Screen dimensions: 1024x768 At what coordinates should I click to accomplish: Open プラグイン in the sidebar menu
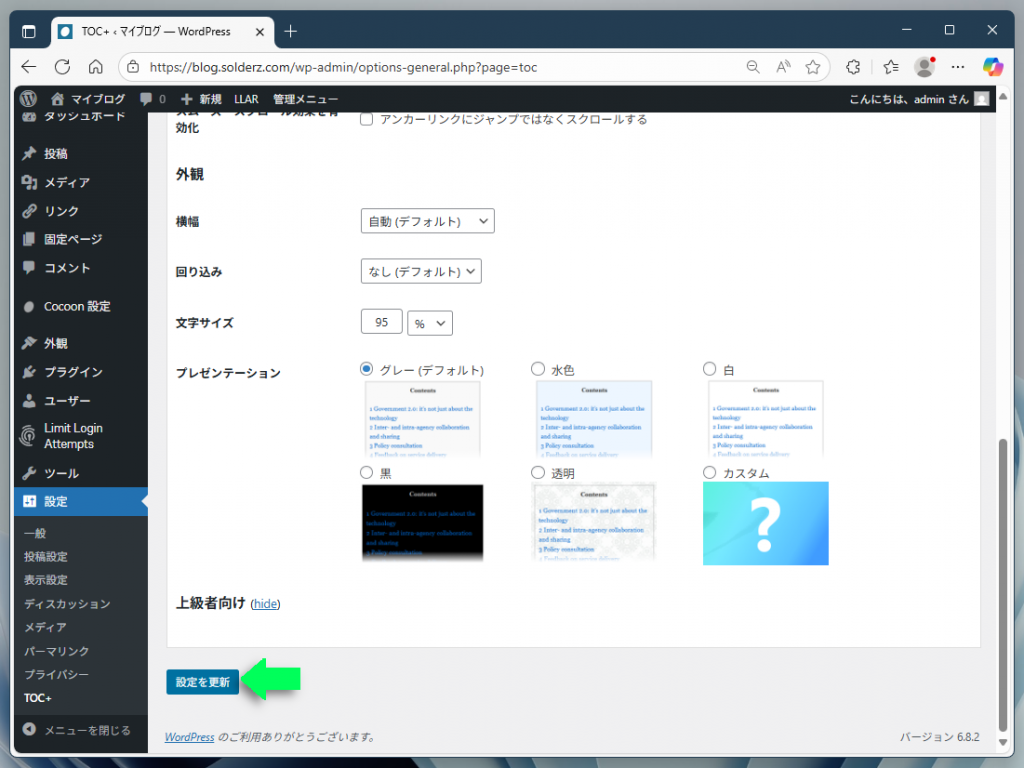pyautogui.click(x=72, y=372)
